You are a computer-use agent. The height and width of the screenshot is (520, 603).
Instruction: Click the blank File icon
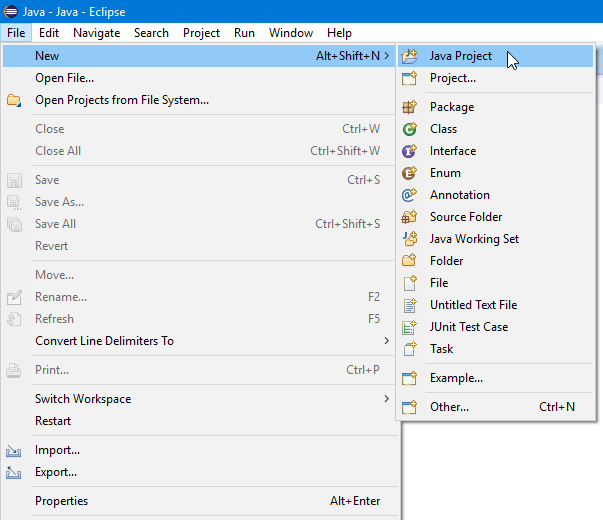[x=409, y=283]
